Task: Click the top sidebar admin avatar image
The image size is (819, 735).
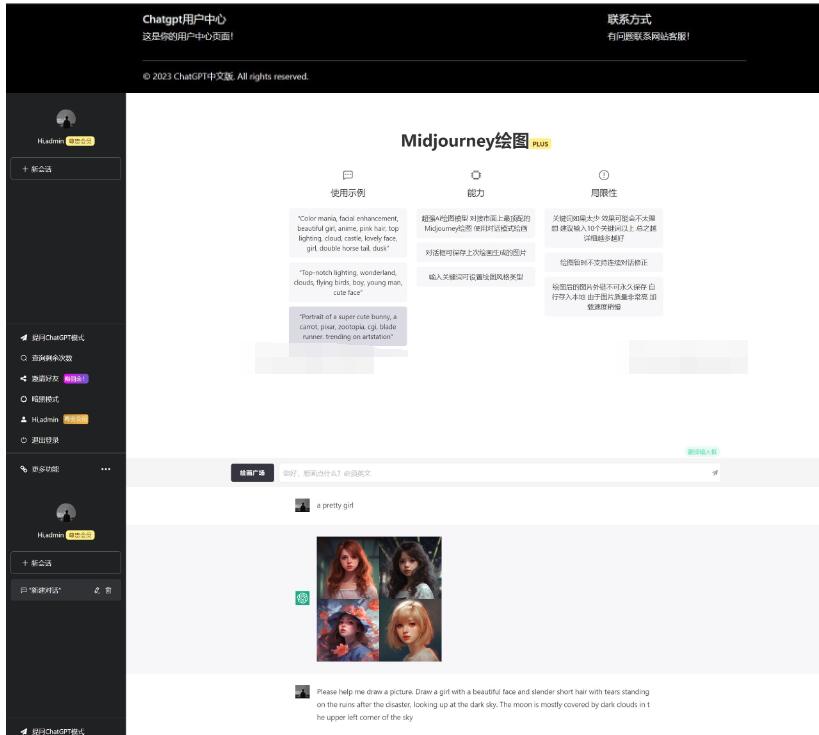Action: click(x=66, y=119)
